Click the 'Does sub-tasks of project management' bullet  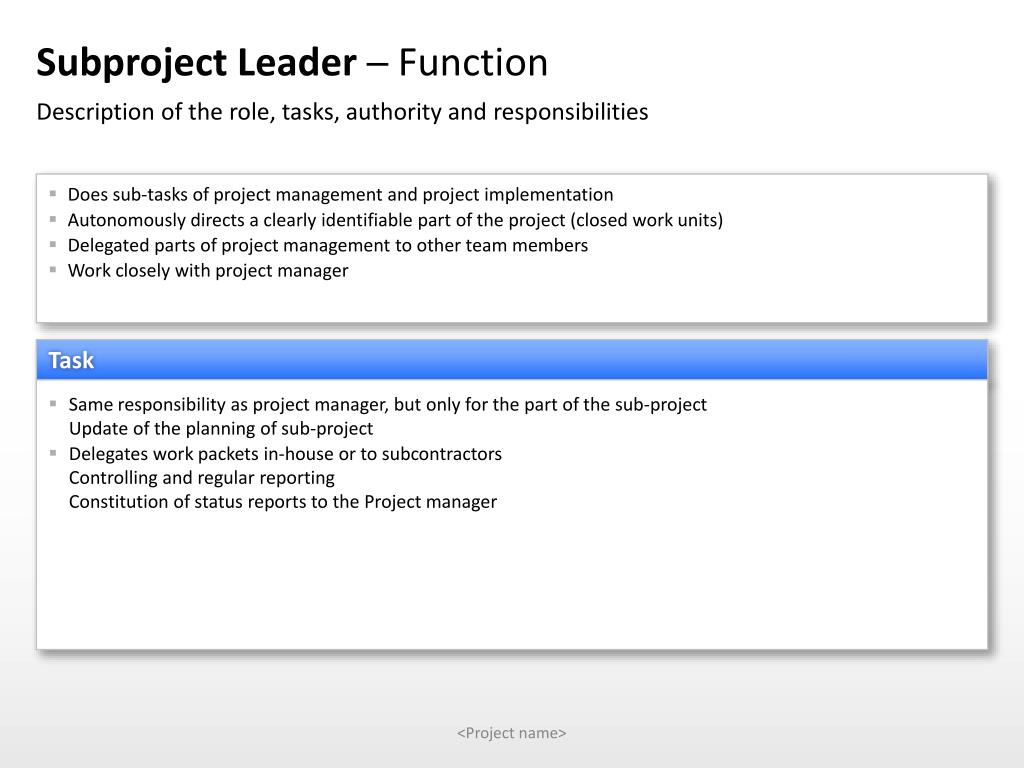(x=340, y=195)
